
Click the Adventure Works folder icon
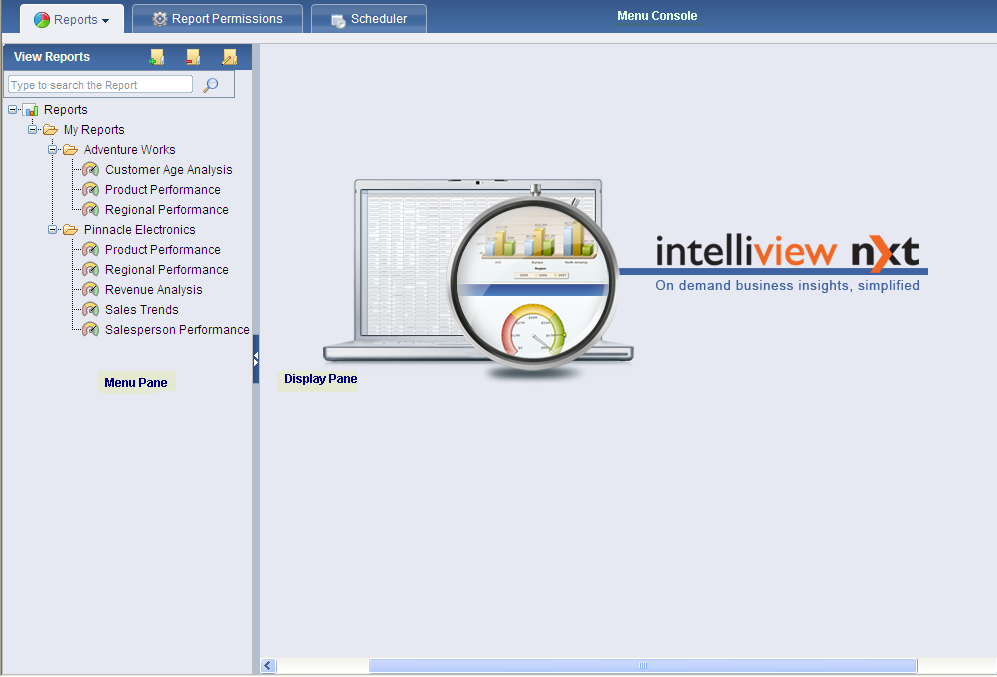(70, 150)
